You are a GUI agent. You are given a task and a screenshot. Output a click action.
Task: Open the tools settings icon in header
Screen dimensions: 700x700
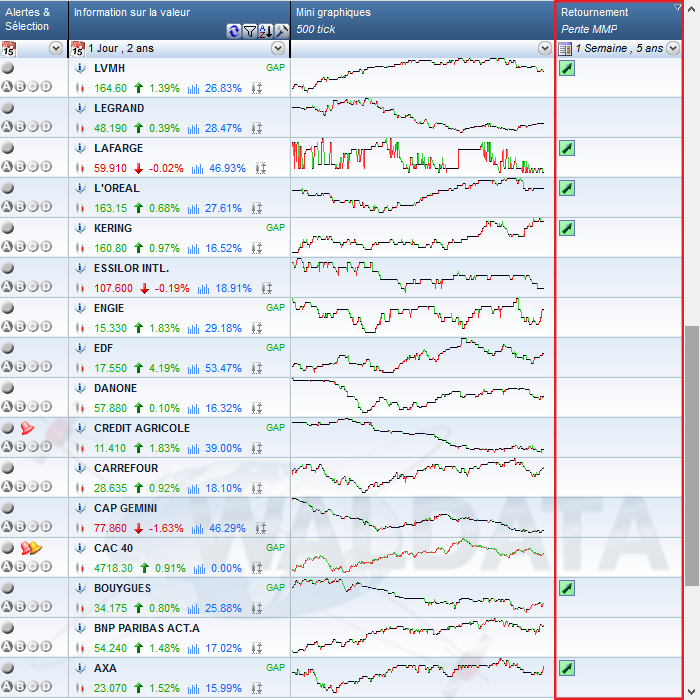[x=282, y=31]
